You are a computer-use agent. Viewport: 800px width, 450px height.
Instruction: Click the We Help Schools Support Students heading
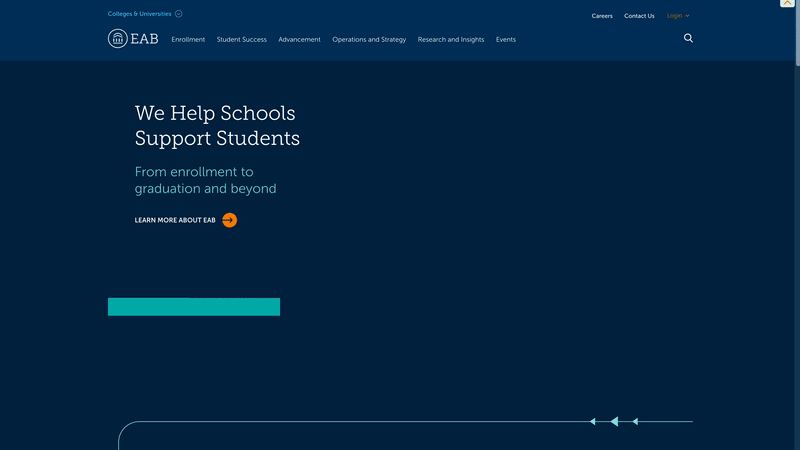pyautogui.click(x=217, y=126)
